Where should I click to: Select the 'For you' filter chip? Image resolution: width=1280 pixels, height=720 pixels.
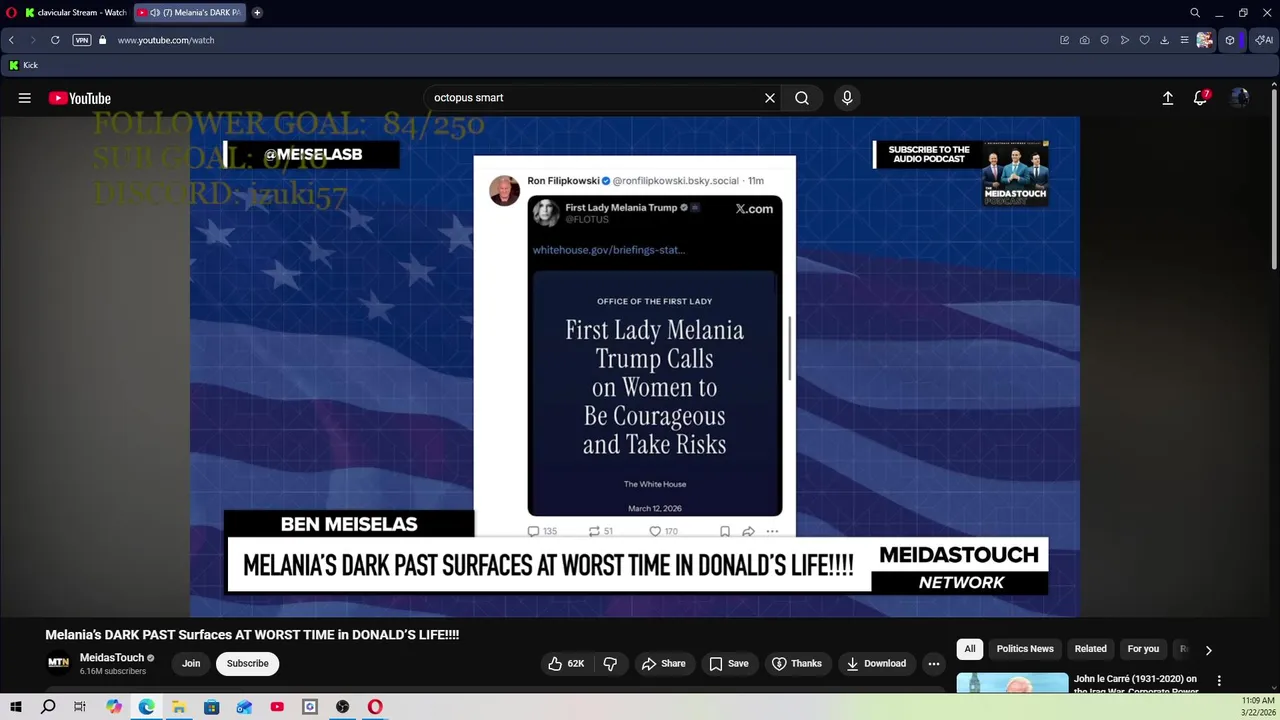coord(1143,649)
